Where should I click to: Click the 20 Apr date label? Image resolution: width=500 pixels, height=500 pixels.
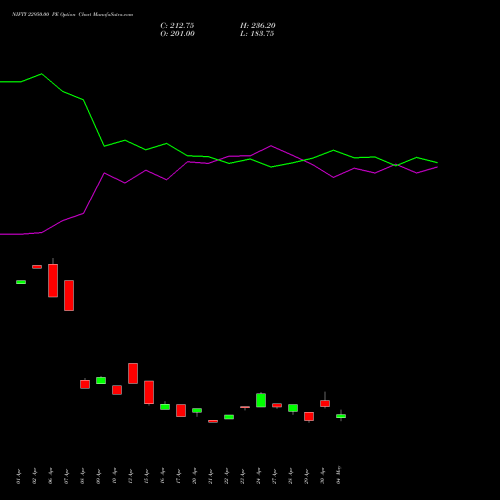pos(194,476)
